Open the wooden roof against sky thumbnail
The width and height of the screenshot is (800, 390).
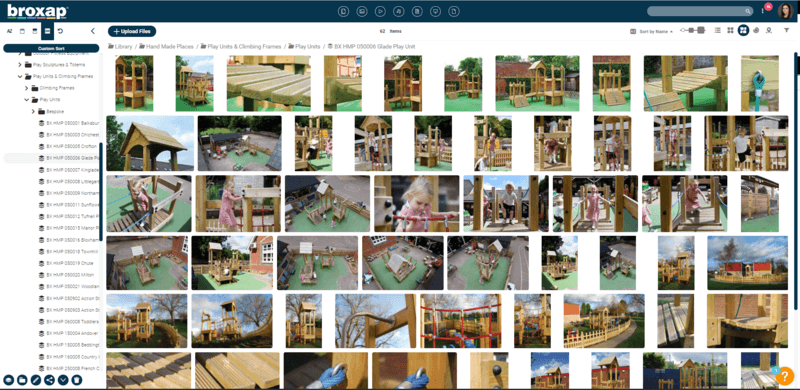pyautogui.click(x=150, y=143)
